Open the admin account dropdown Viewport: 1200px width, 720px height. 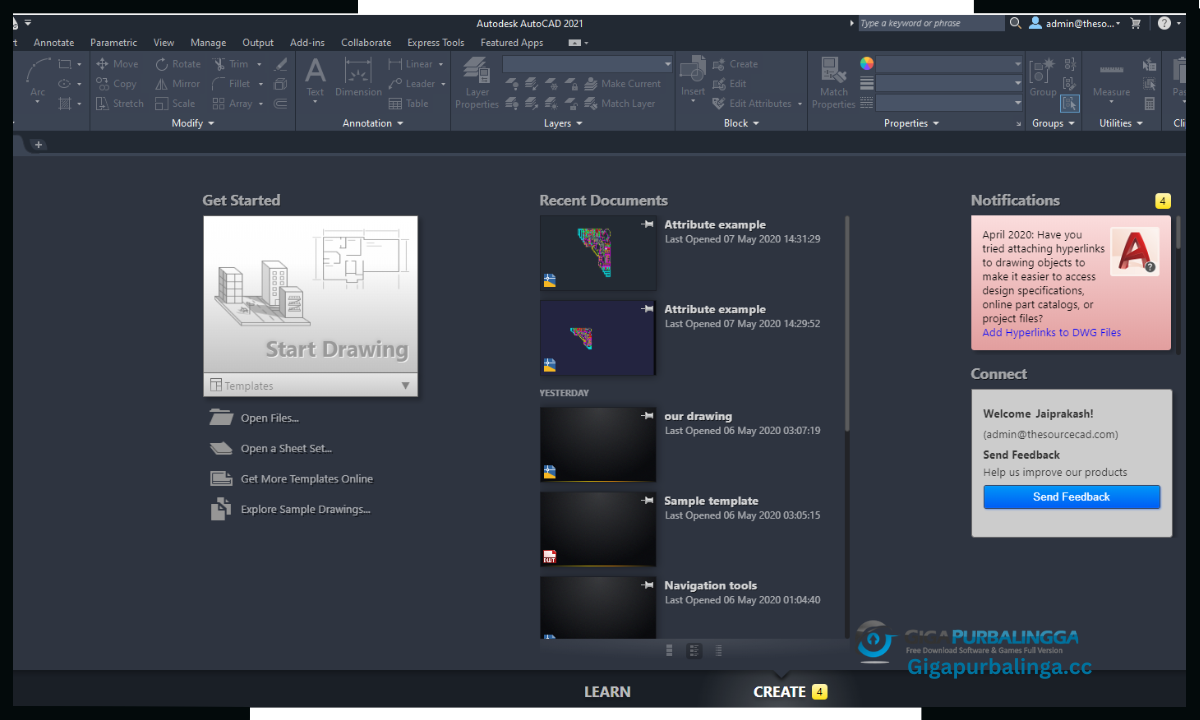pyautogui.click(x=1076, y=23)
